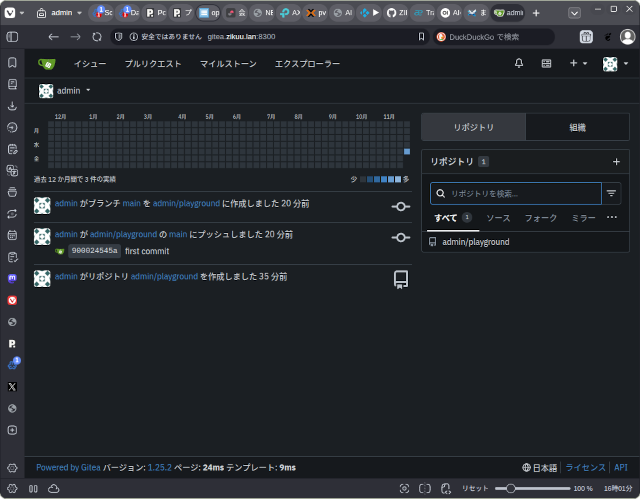Open the create-new plus dropdown in header
This screenshot has width=640, height=499.
(x=578, y=64)
